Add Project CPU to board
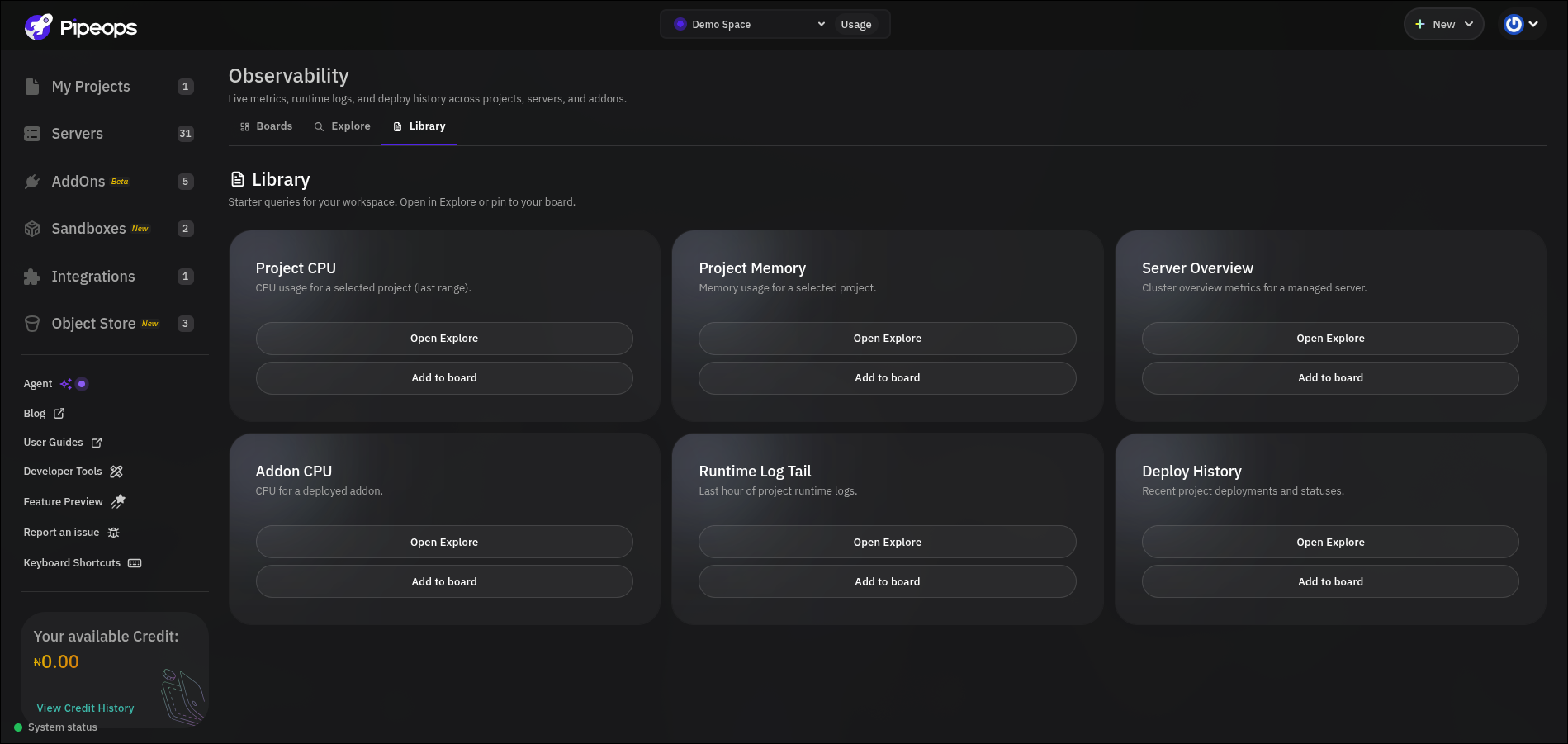Screen dimensions: 1568x744 [444, 378]
